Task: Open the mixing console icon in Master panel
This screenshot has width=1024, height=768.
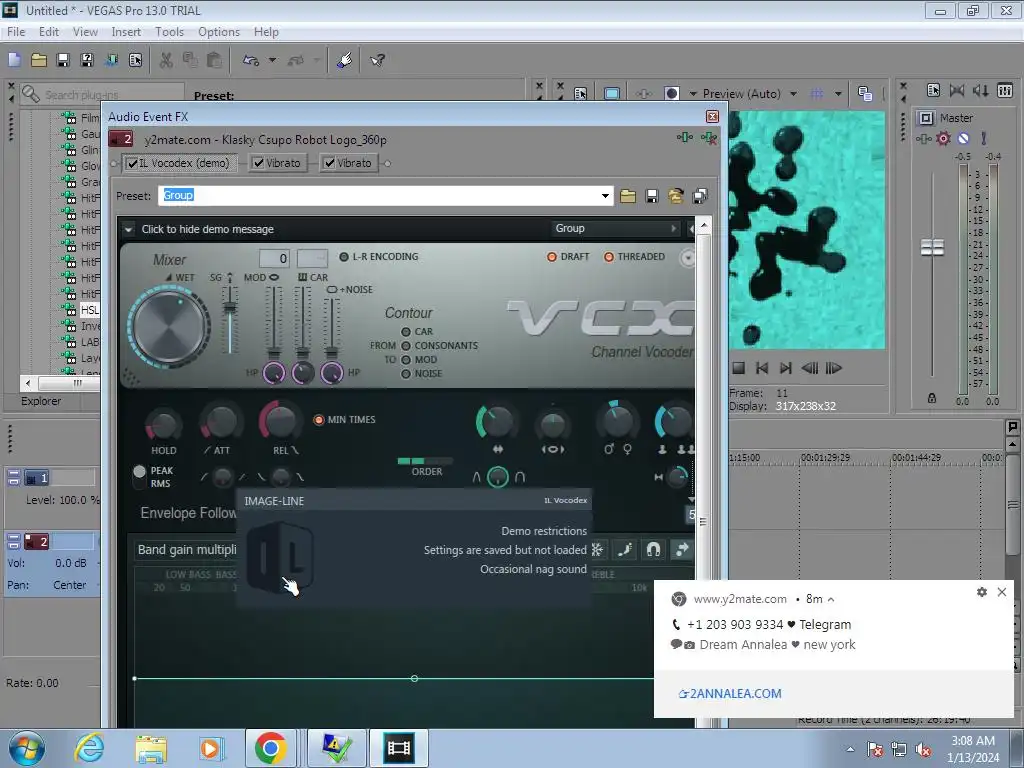Action: tap(1005, 90)
